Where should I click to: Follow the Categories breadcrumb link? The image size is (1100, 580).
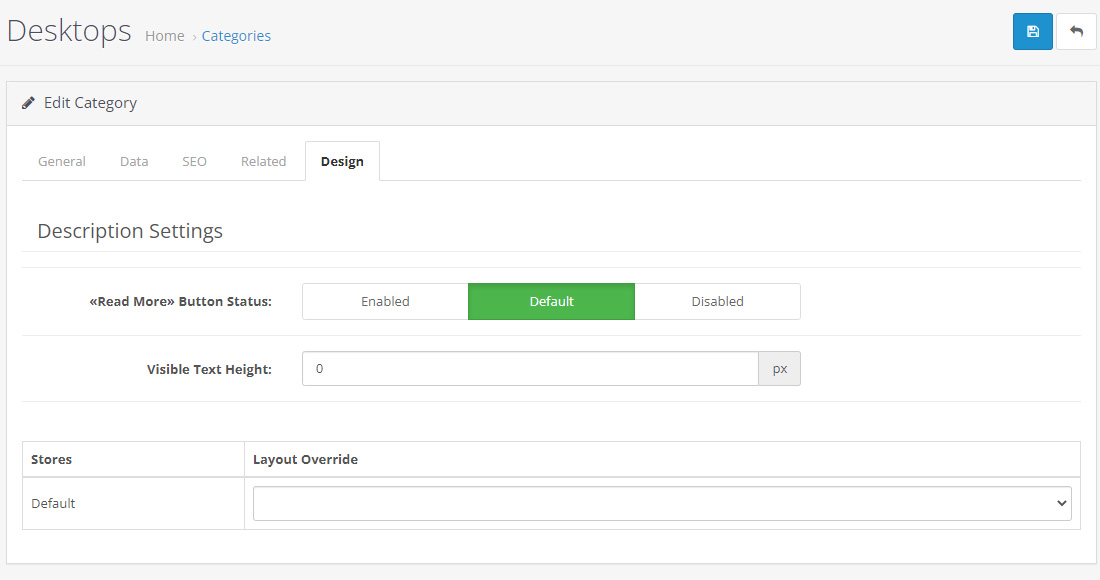coord(236,36)
